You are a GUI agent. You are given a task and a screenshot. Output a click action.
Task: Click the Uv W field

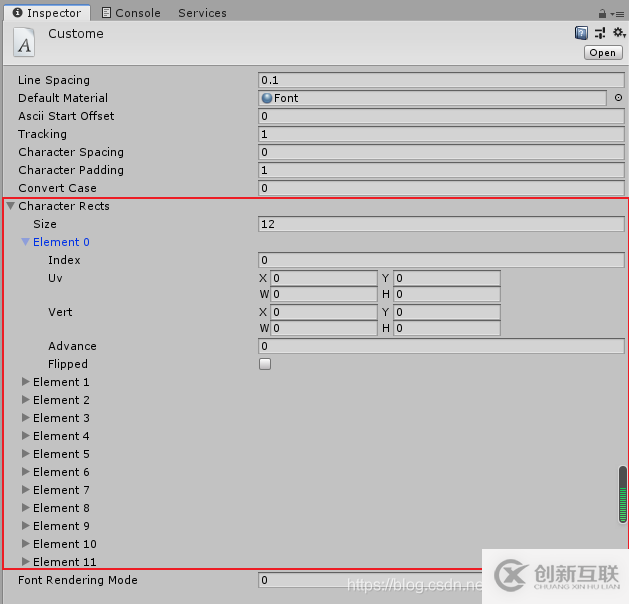pyautogui.click(x=324, y=294)
